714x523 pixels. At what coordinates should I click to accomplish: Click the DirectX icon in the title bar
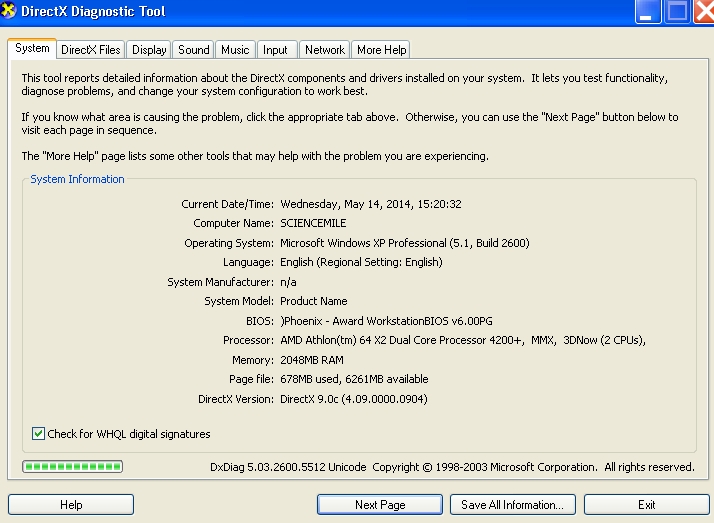tap(8, 10)
